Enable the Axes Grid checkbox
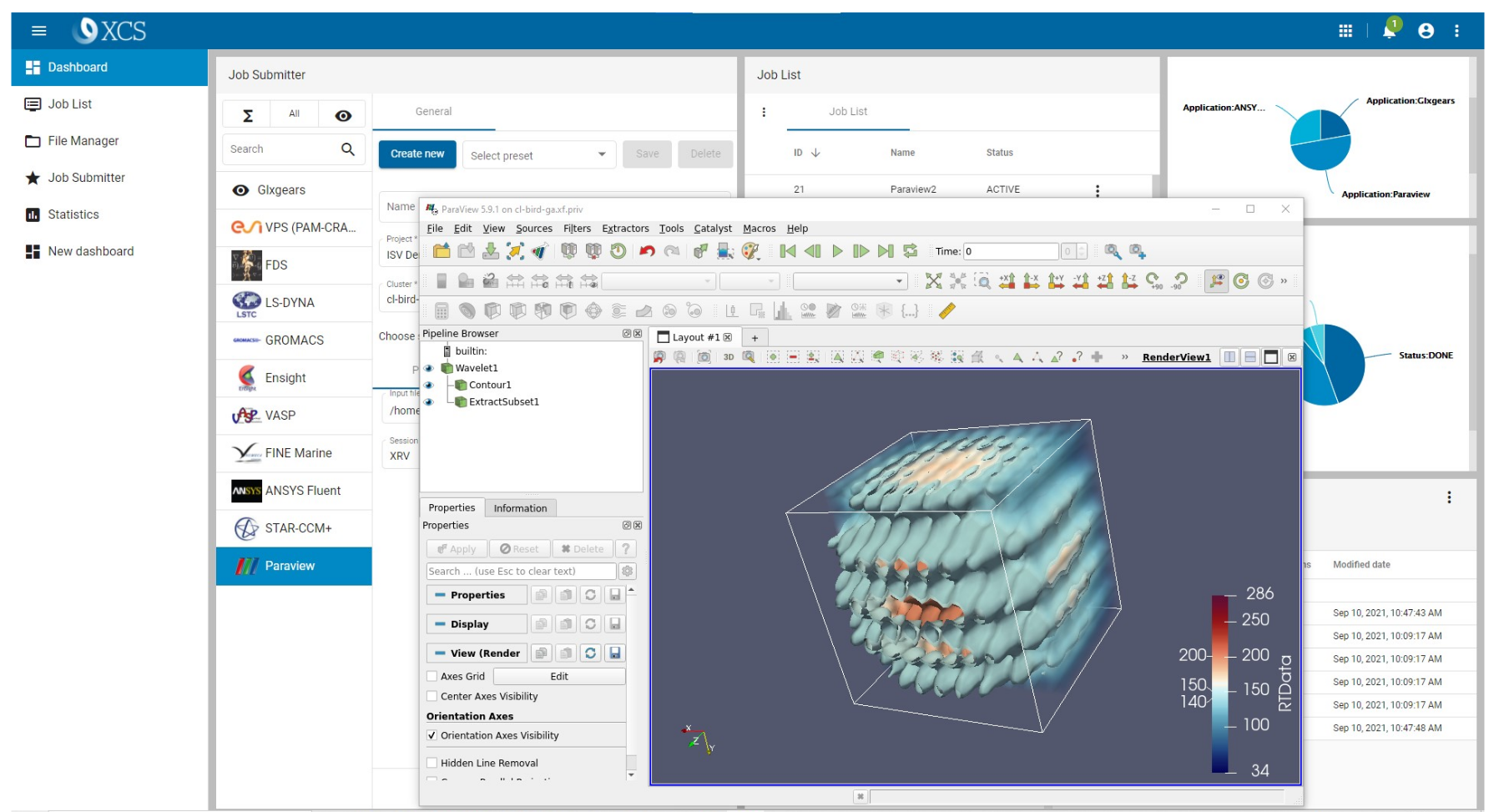The image size is (1489, 812). [x=432, y=676]
